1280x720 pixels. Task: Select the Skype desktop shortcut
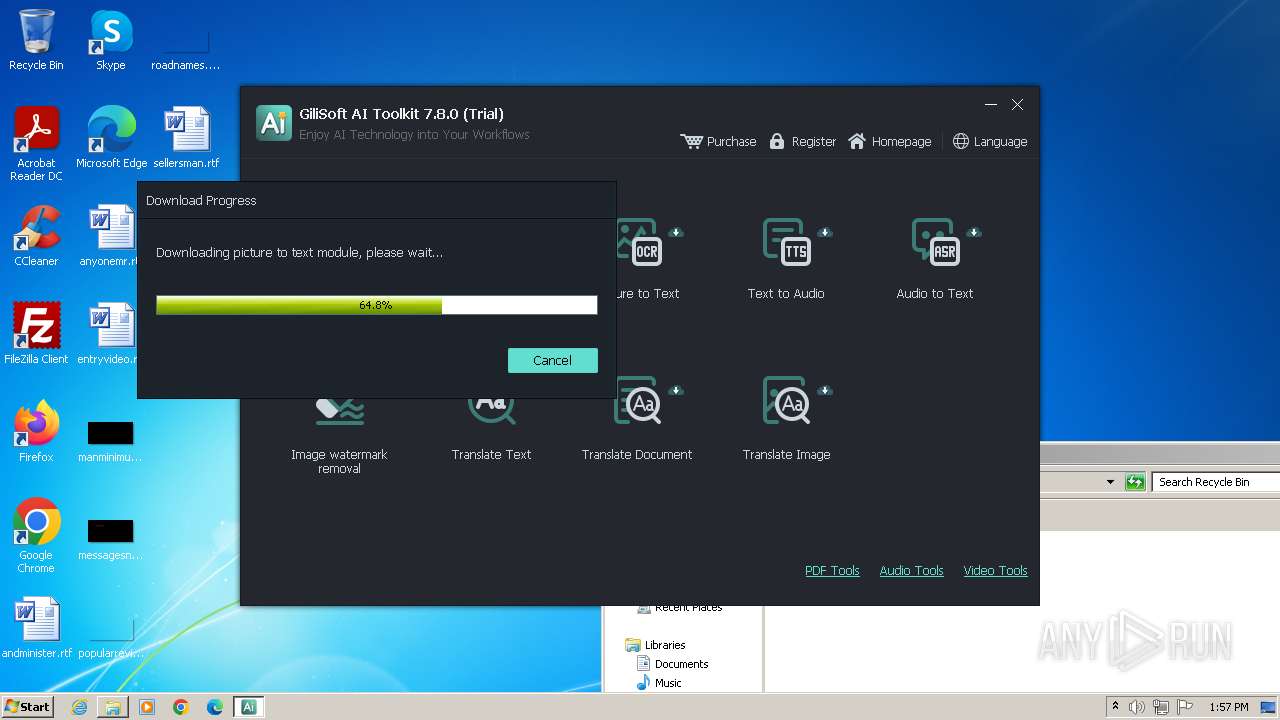tap(110, 40)
